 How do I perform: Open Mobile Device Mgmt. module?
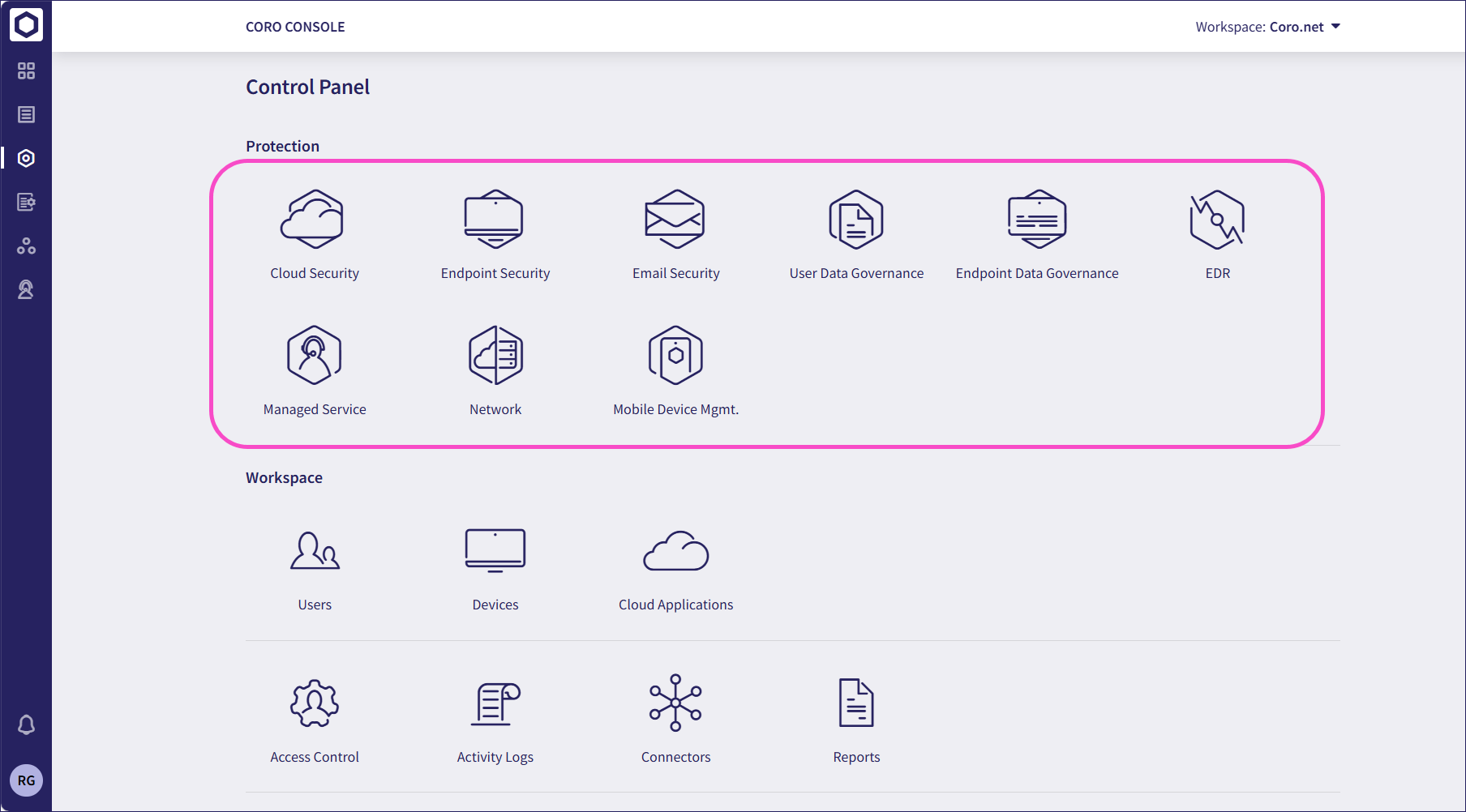click(675, 356)
